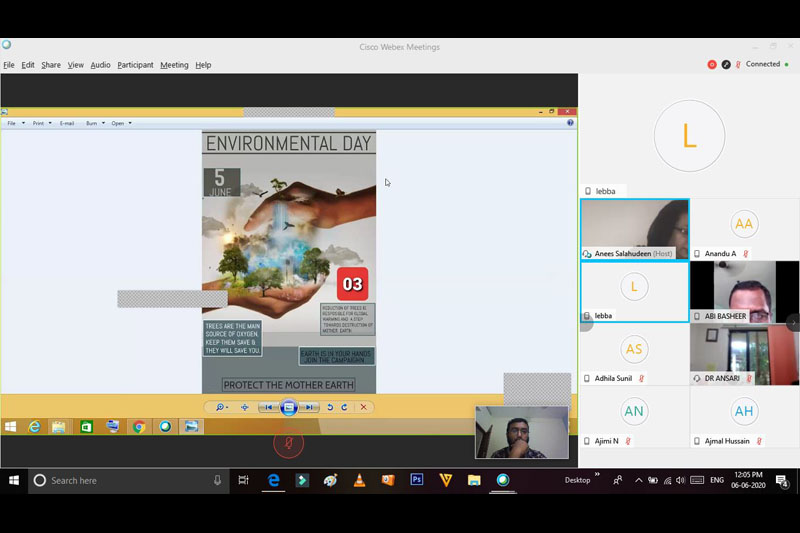Show previous image in photo viewer
This screenshot has width=800, height=533.
[x=268, y=407]
